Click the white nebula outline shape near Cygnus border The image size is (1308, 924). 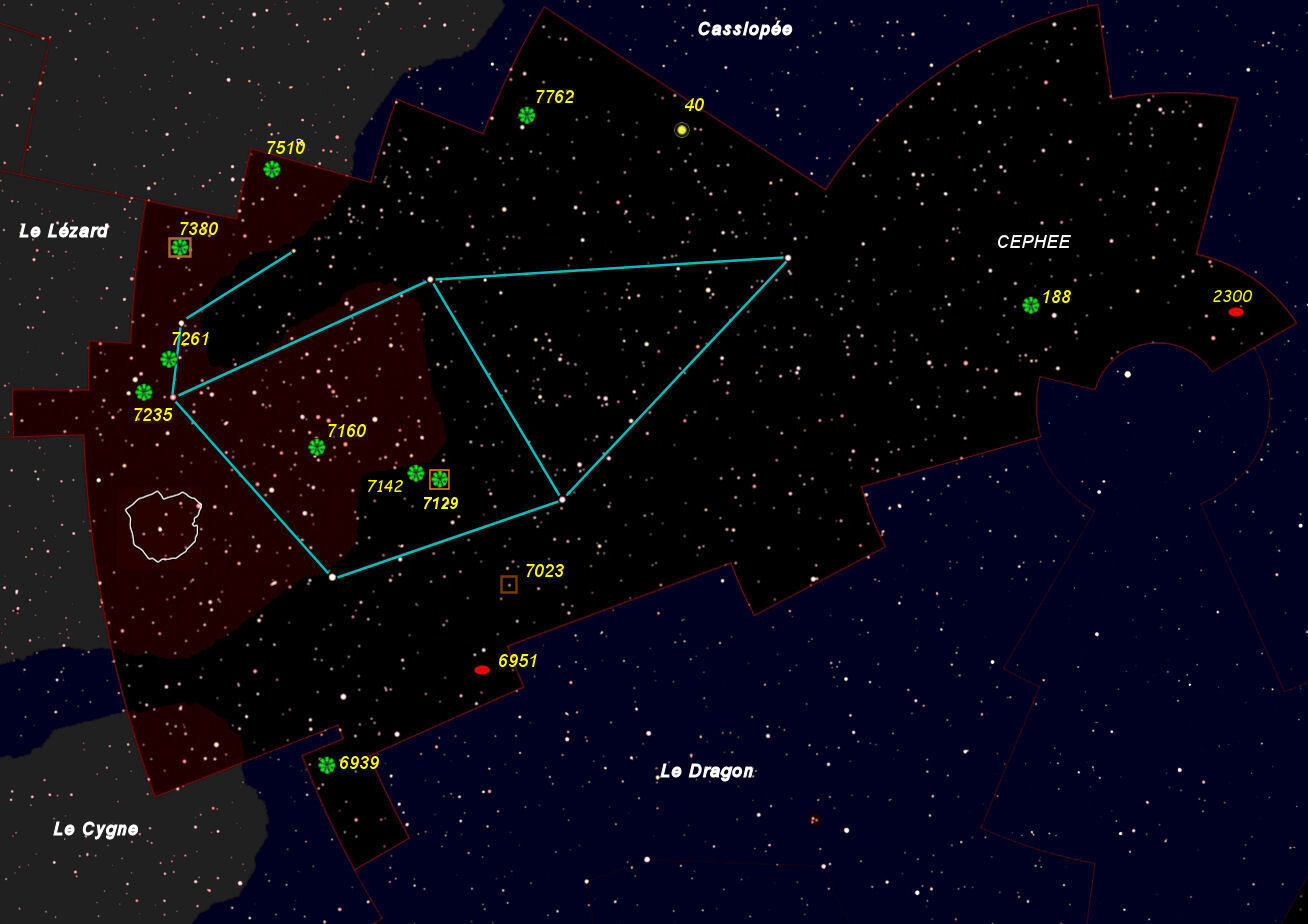point(163,526)
